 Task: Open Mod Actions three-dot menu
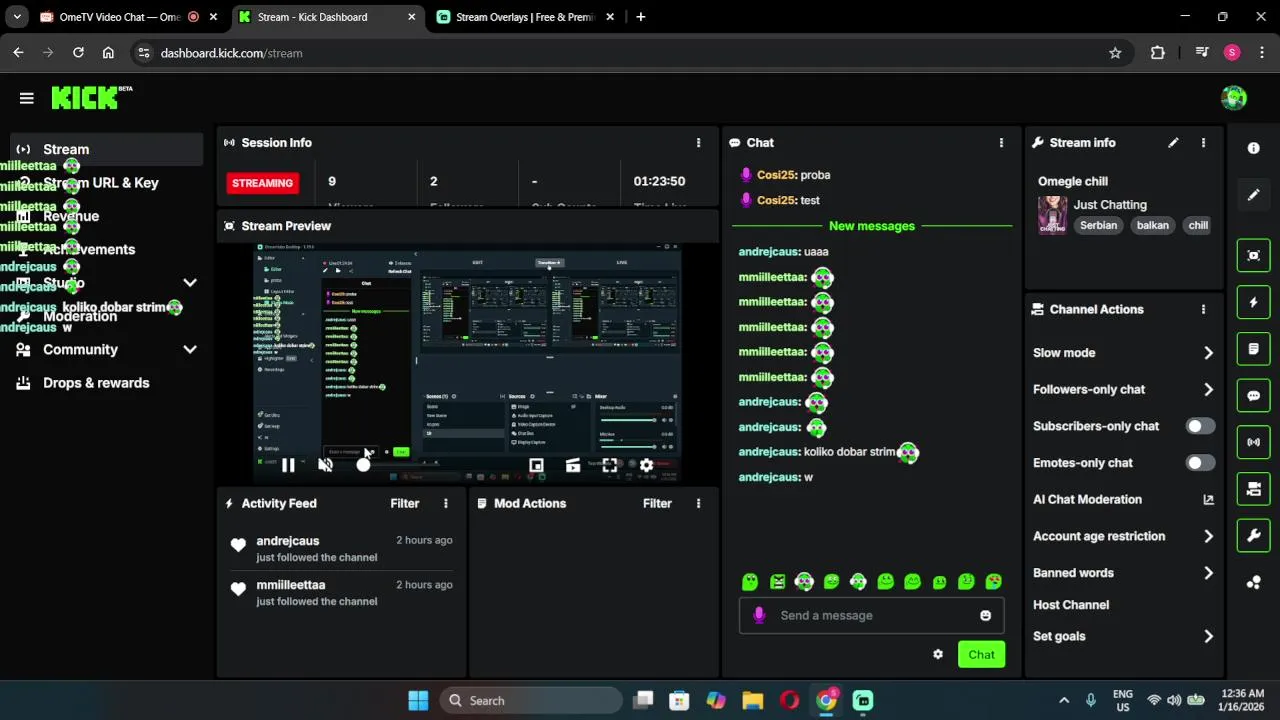(698, 504)
